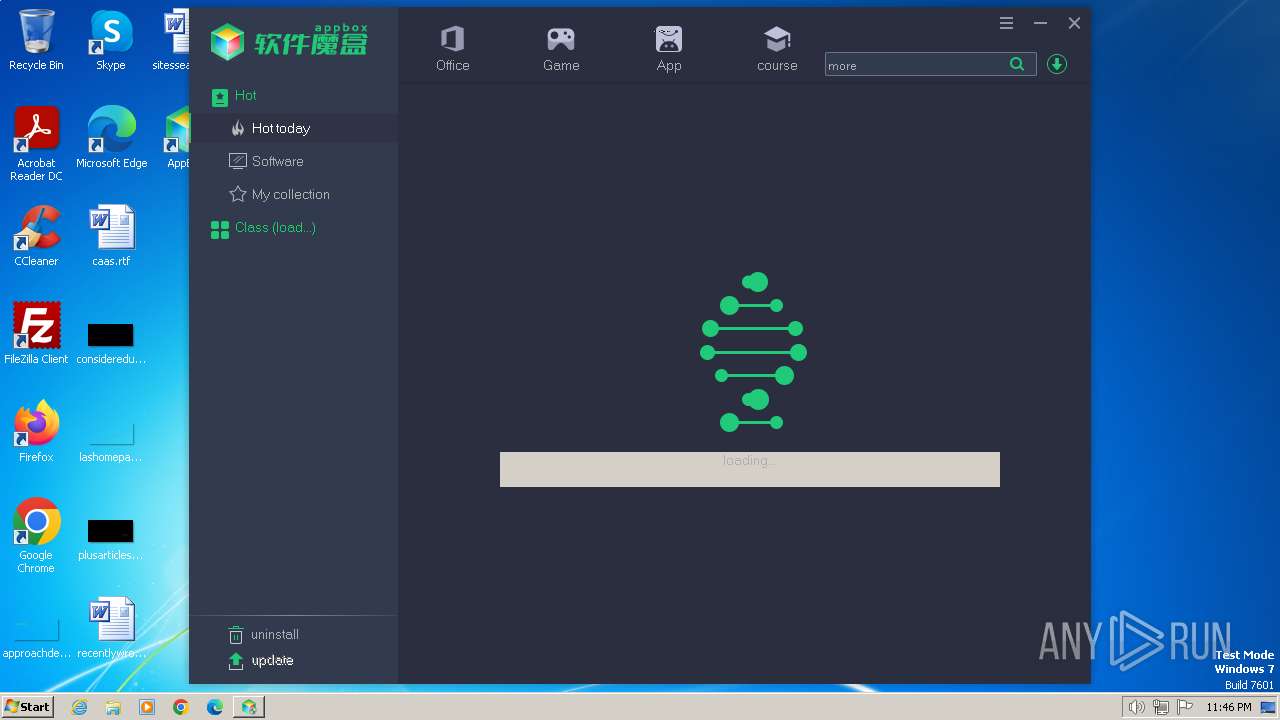Click the taskbar volume speaker icon
The height and width of the screenshot is (720, 1280).
coord(1136,707)
